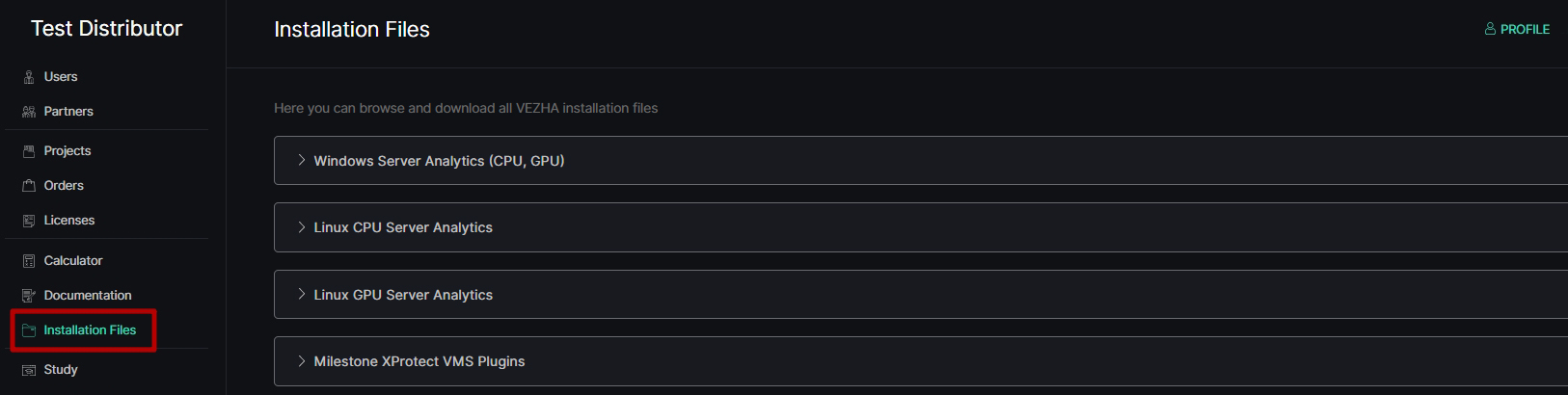The width and height of the screenshot is (1568, 395).
Task: Open the PROFILE link
Action: [1517, 29]
